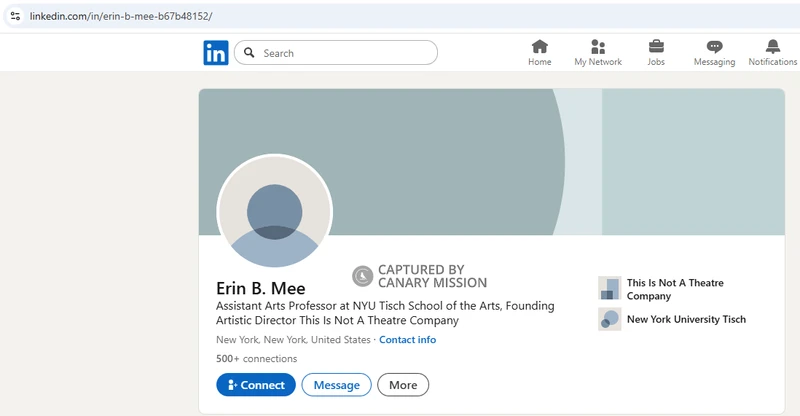The width and height of the screenshot is (800, 416).
Task: Click New York, New York, United States location
Action: (x=293, y=340)
